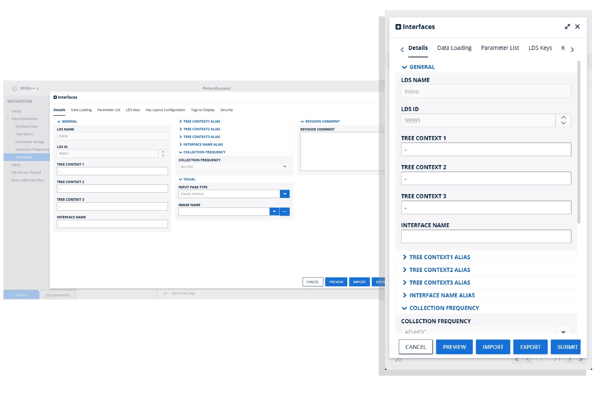The height and width of the screenshot is (400, 600).
Task: Increase LDS ID with the up arrow in the narrow panel
Action: [x=563, y=118]
